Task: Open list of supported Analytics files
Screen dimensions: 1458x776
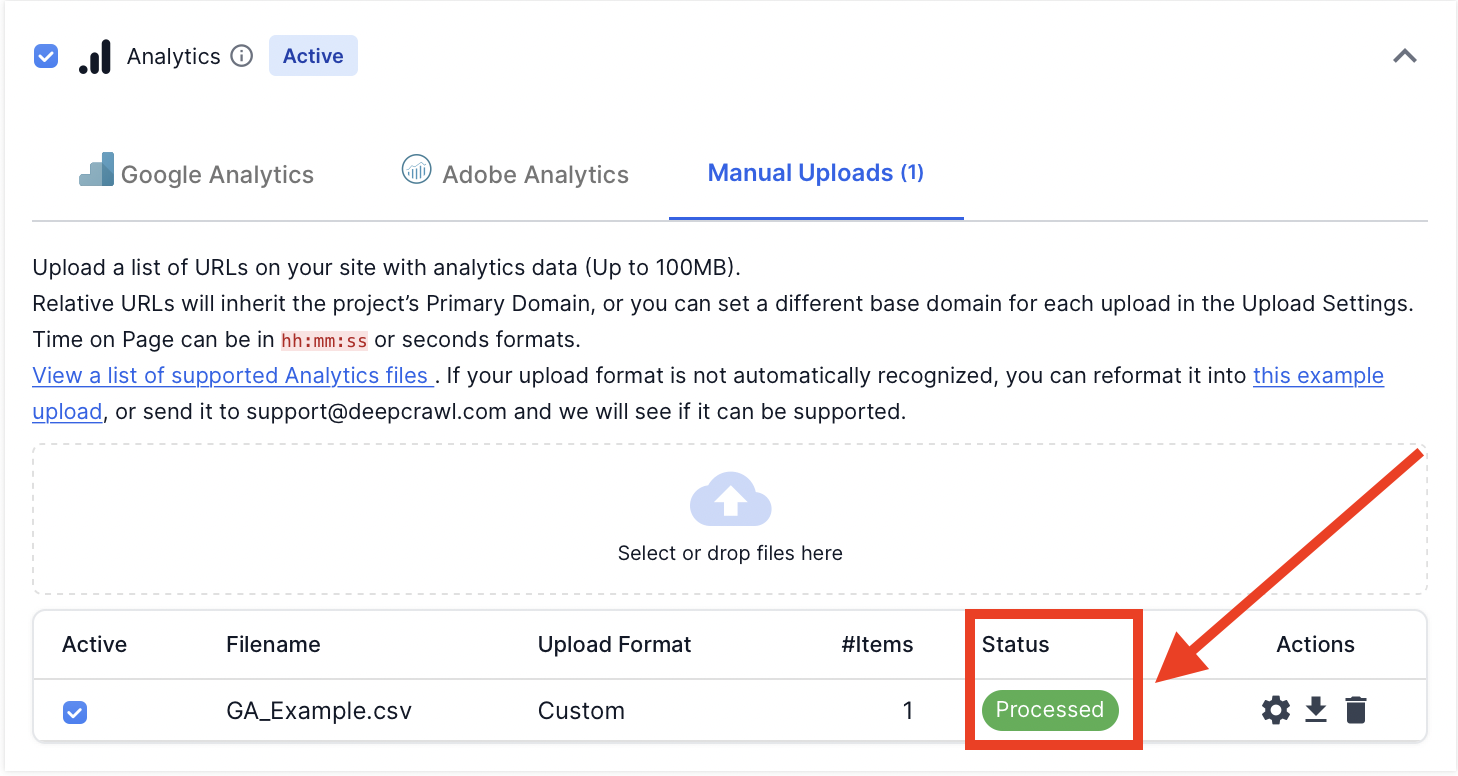Action: [x=232, y=375]
